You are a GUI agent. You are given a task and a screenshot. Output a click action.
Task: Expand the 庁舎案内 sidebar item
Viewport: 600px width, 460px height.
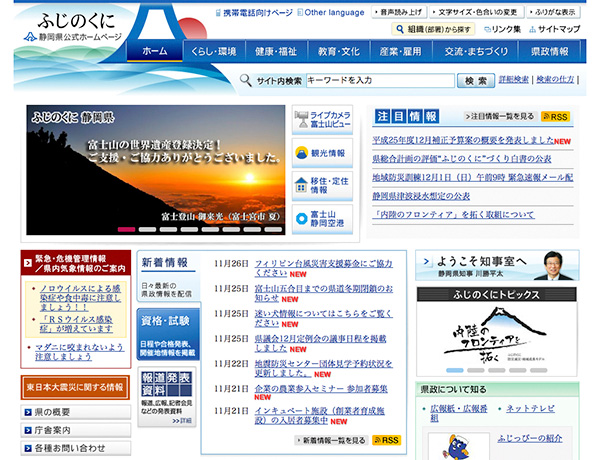coord(75,431)
